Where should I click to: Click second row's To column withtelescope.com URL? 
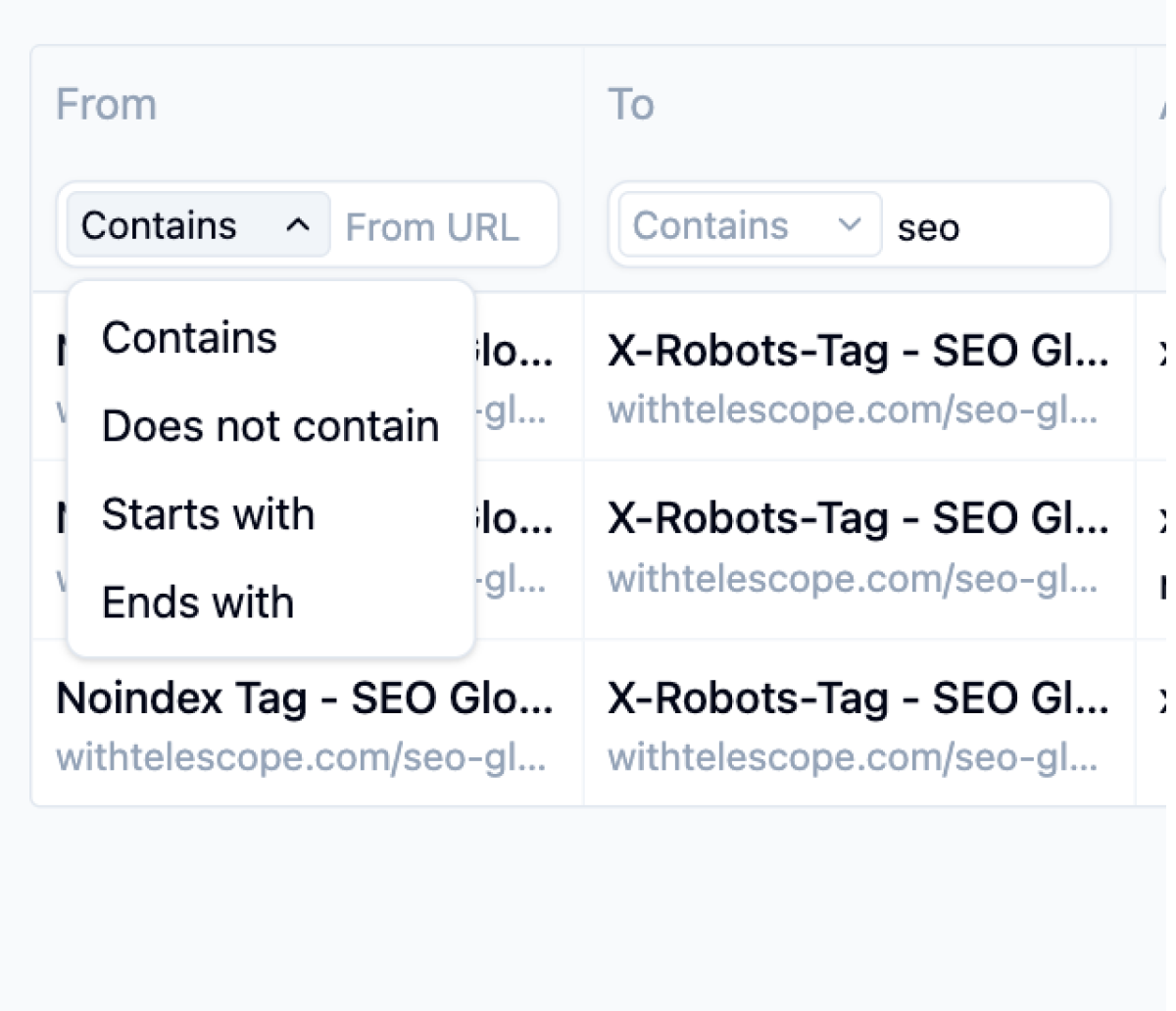852,579
